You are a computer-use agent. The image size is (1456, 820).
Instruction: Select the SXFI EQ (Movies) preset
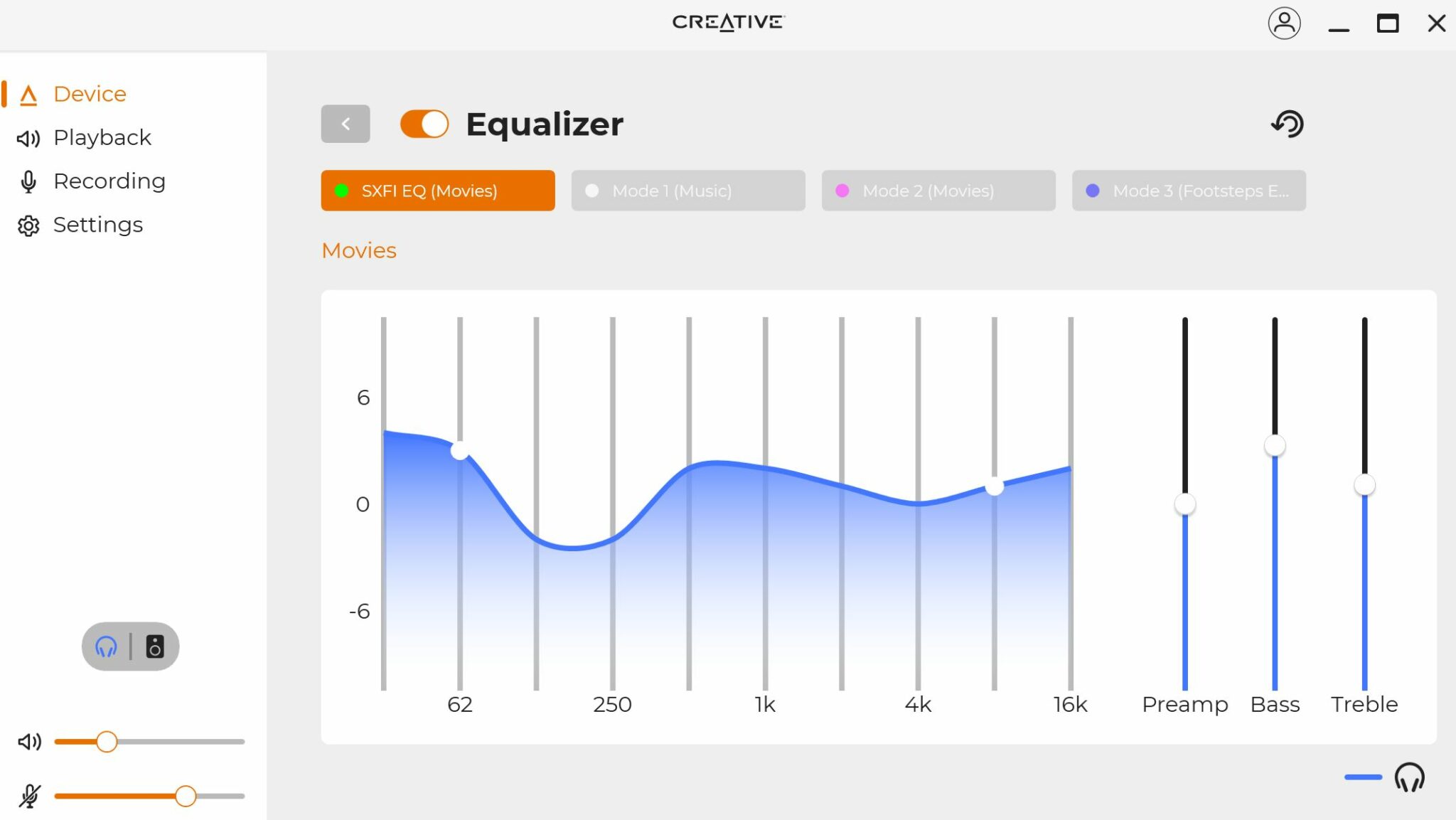[x=438, y=191]
